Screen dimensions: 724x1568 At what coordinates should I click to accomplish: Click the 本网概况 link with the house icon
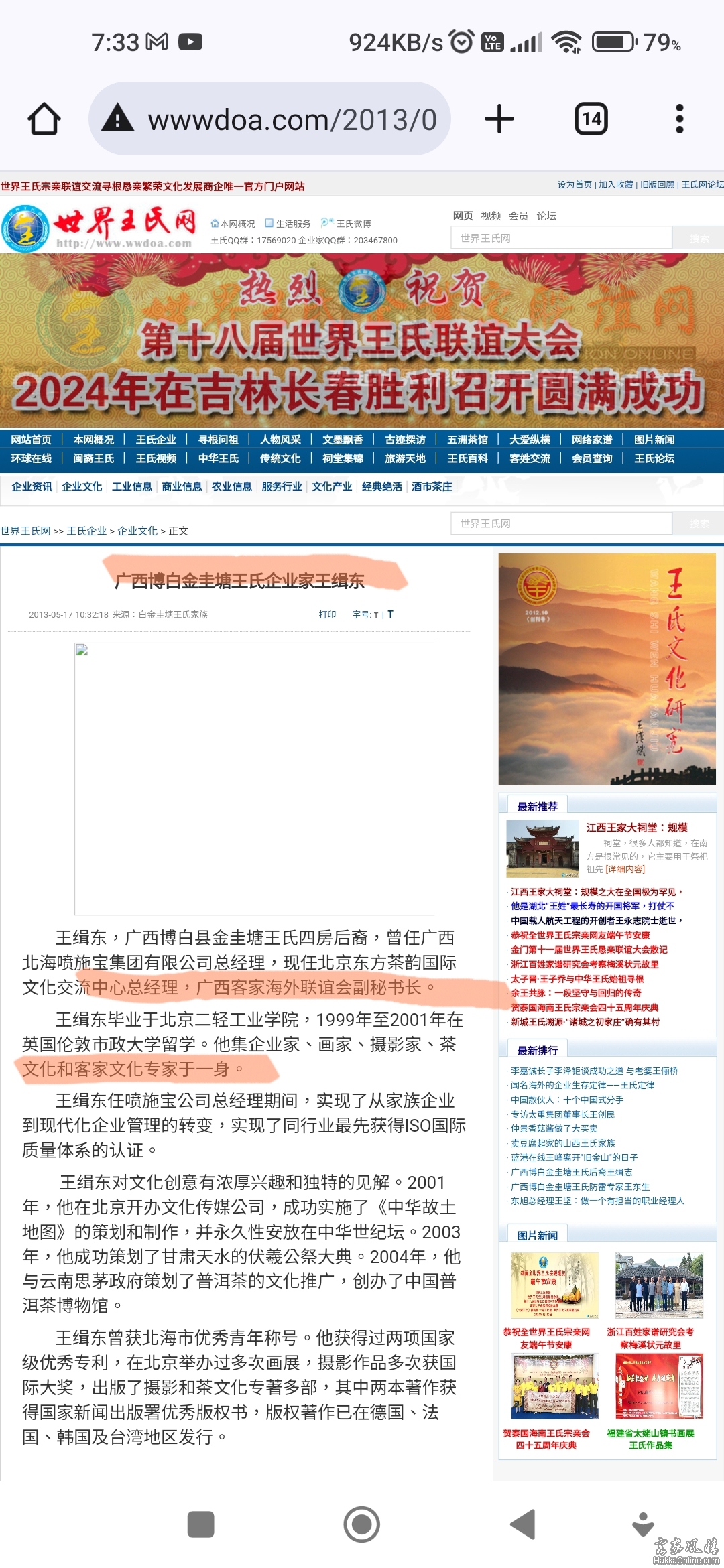(233, 224)
